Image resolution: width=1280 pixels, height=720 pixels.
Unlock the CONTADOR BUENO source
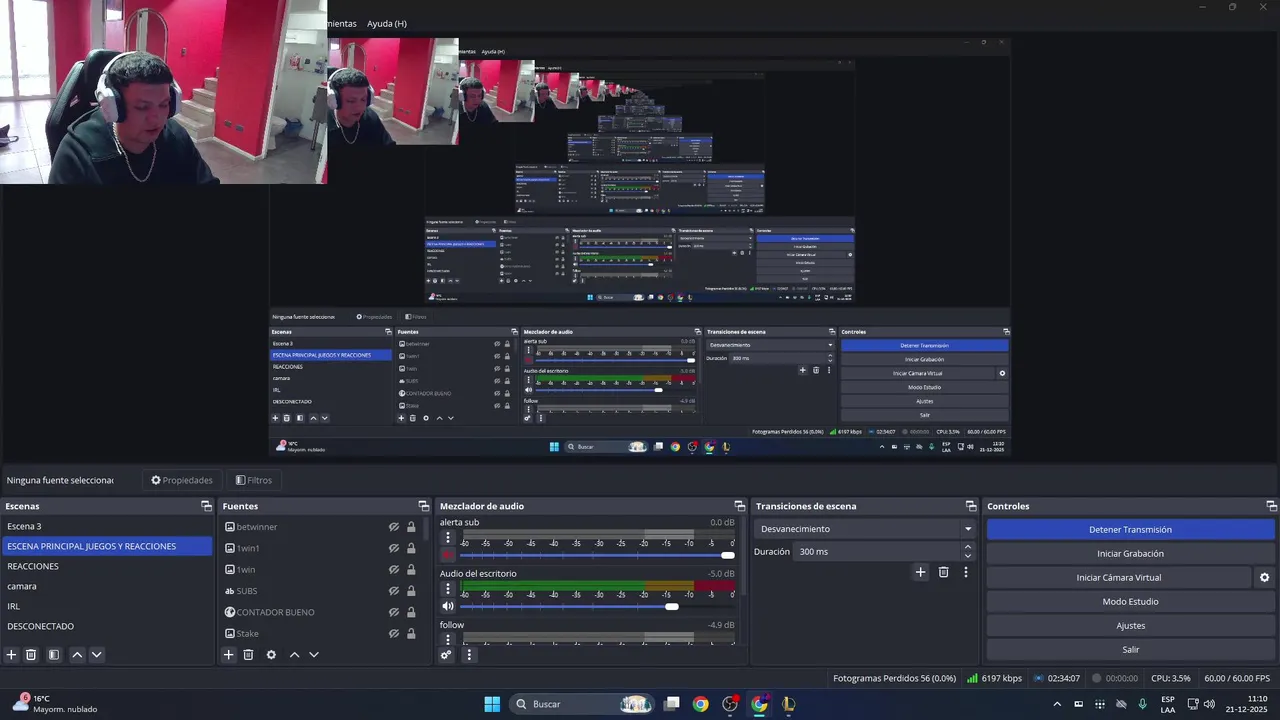411,612
